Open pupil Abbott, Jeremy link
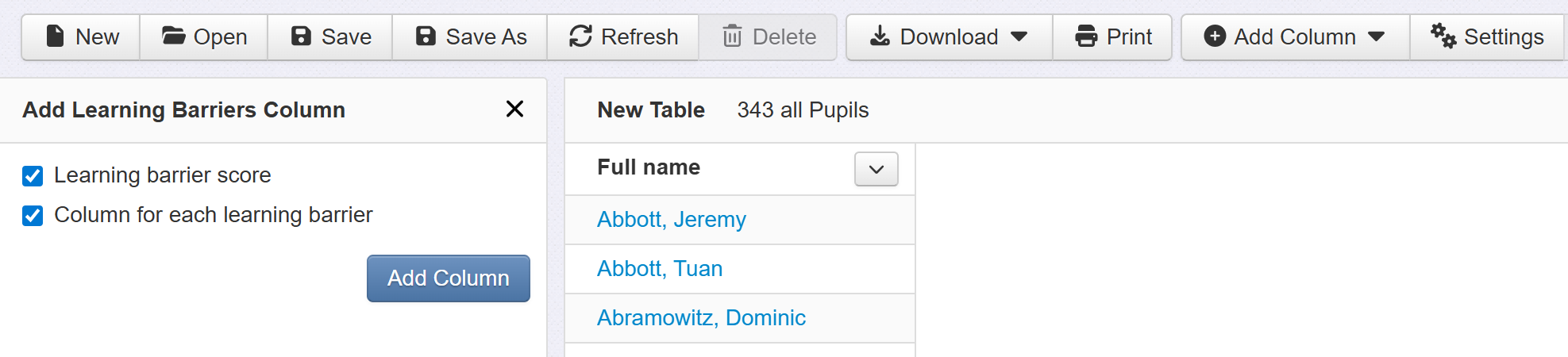The image size is (1568, 357). point(671,220)
